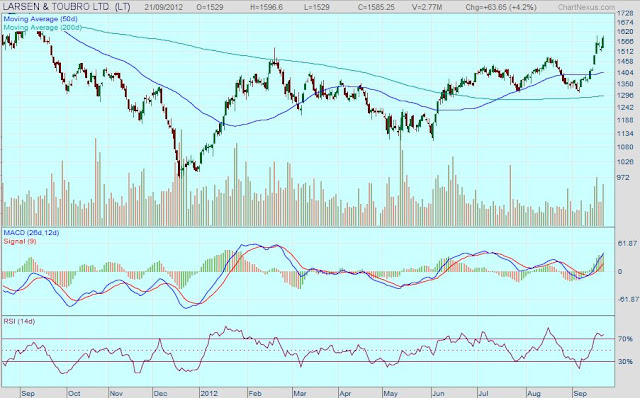Click the low value L=1529
The width and height of the screenshot is (640, 398).
click(317, 7)
